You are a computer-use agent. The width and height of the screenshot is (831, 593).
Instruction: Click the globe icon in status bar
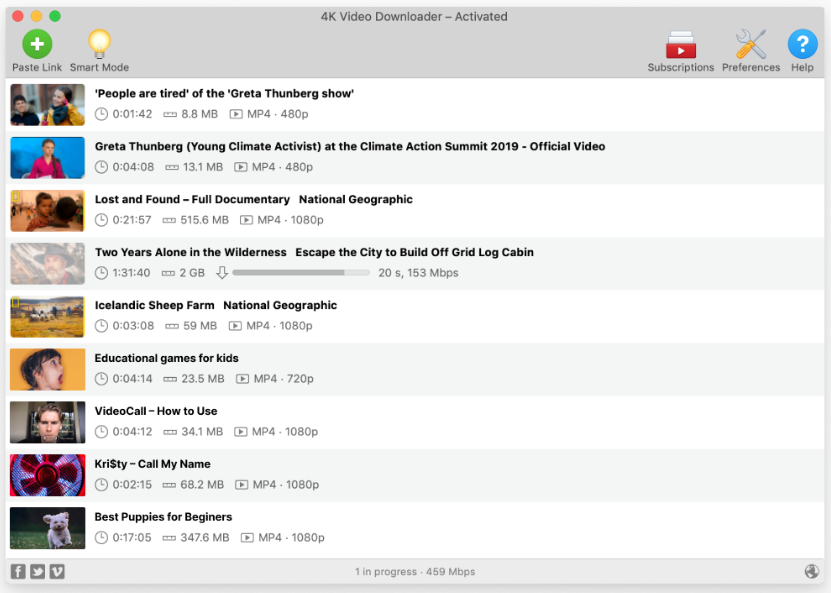point(811,571)
